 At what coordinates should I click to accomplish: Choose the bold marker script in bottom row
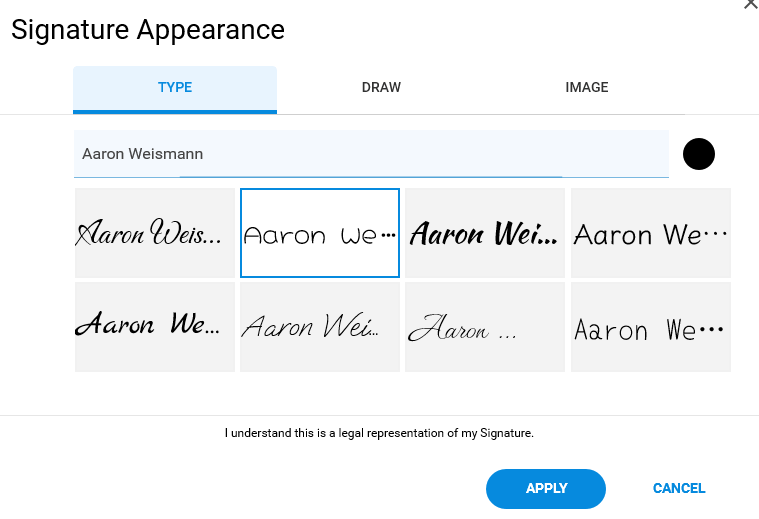pyautogui.click(x=155, y=327)
